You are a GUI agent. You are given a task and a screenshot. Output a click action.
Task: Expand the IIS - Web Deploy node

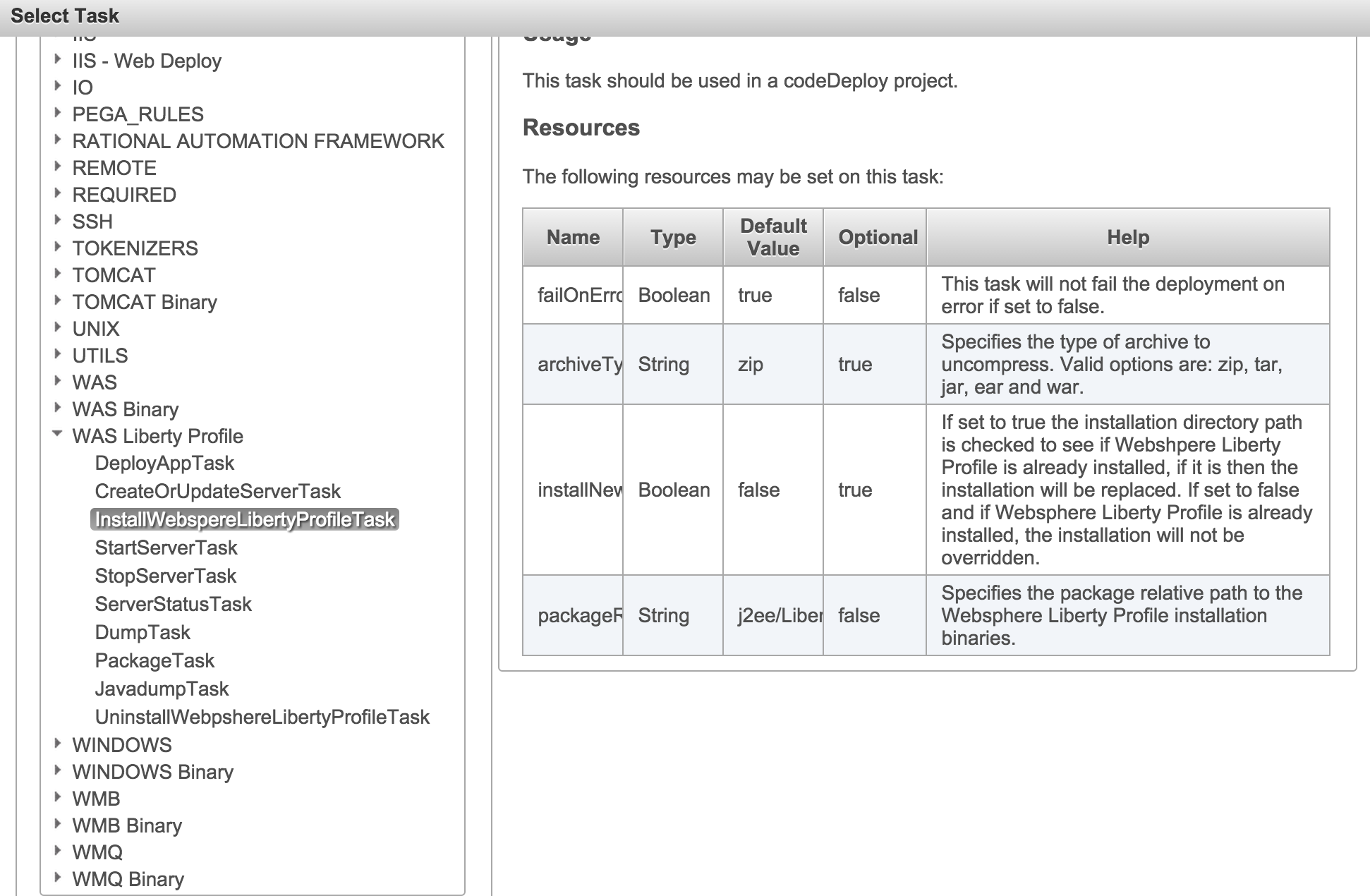(58, 60)
